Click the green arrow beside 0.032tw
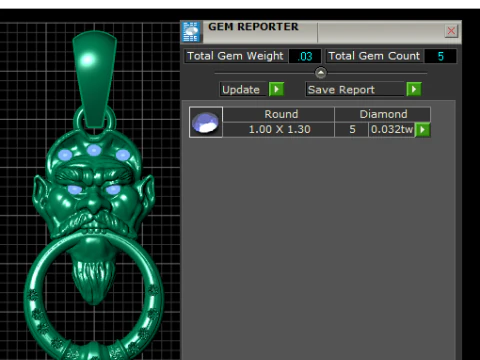This screenshot has height=360, width=480. 423,130
